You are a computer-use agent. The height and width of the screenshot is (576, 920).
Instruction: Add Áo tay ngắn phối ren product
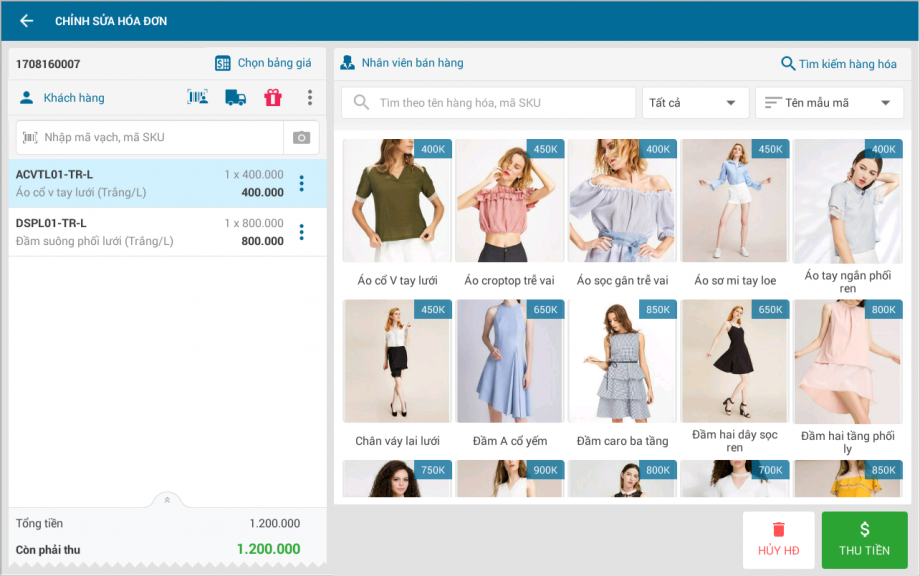pyautogui.click(x=847, y=216)
